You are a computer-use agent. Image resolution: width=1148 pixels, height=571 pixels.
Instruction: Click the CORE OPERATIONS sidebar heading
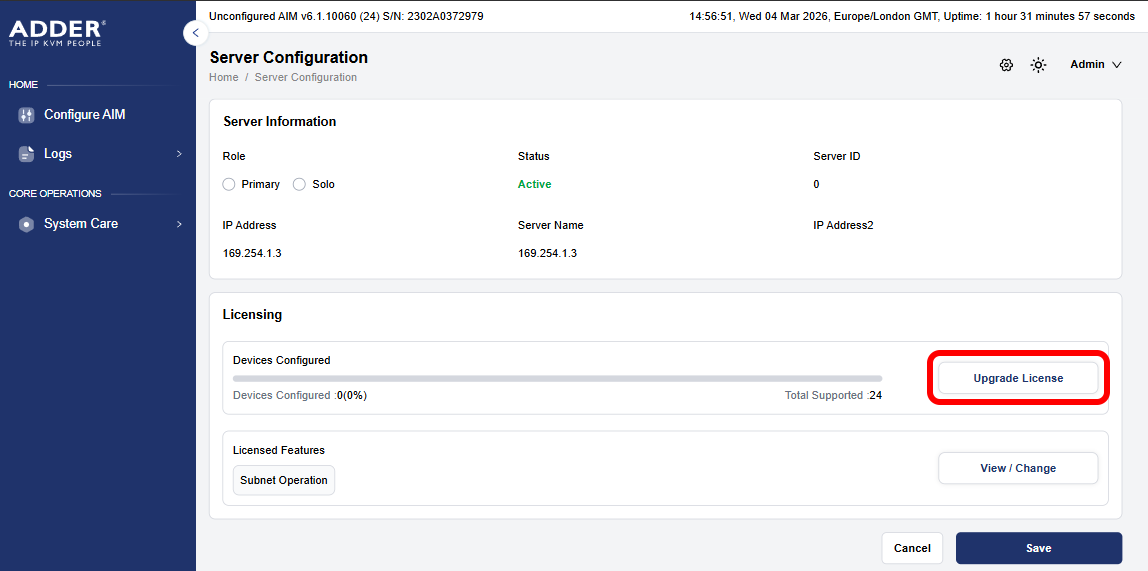(x=55, y=194)
